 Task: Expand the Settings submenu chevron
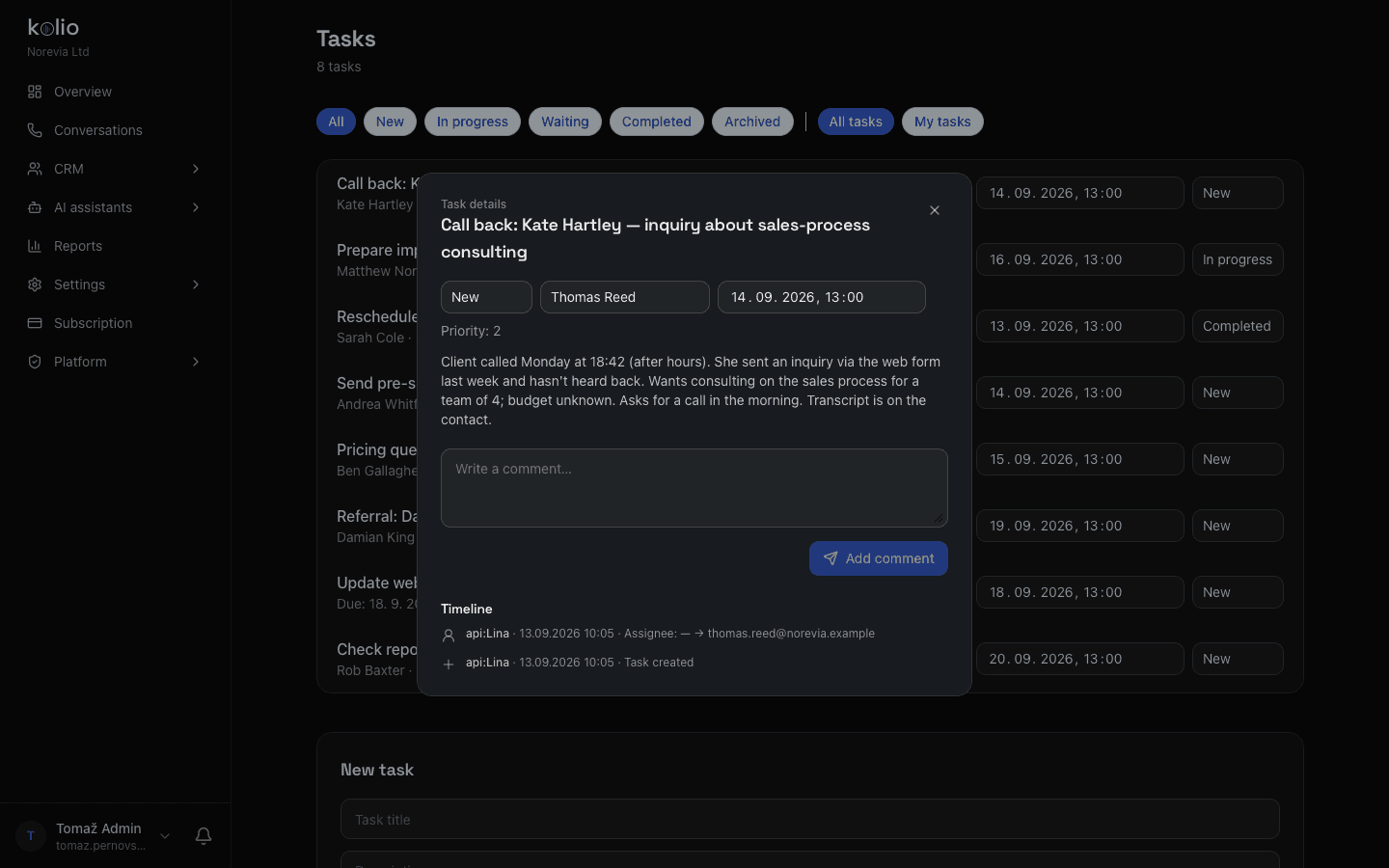(x=196, y=285)
